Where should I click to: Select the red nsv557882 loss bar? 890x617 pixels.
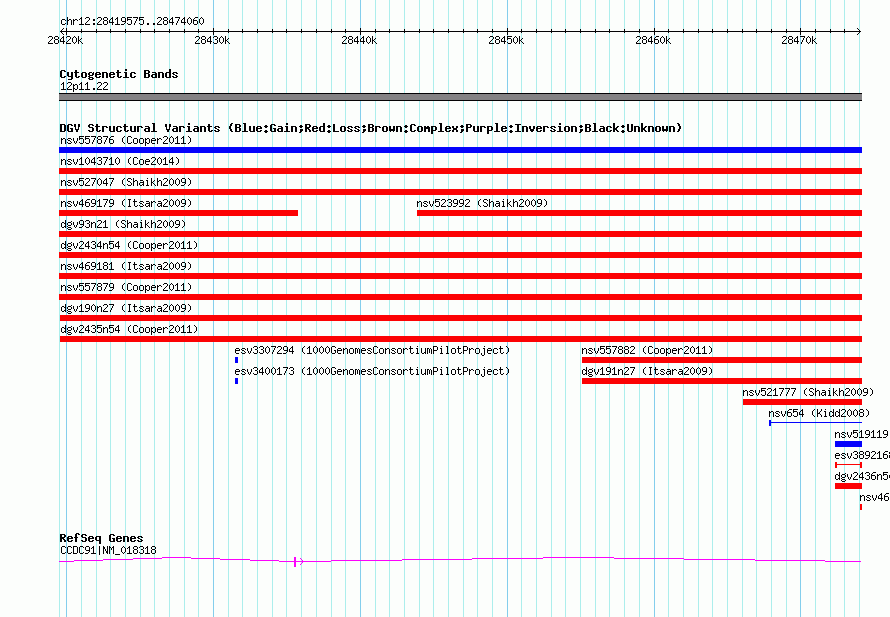point(722,360)
